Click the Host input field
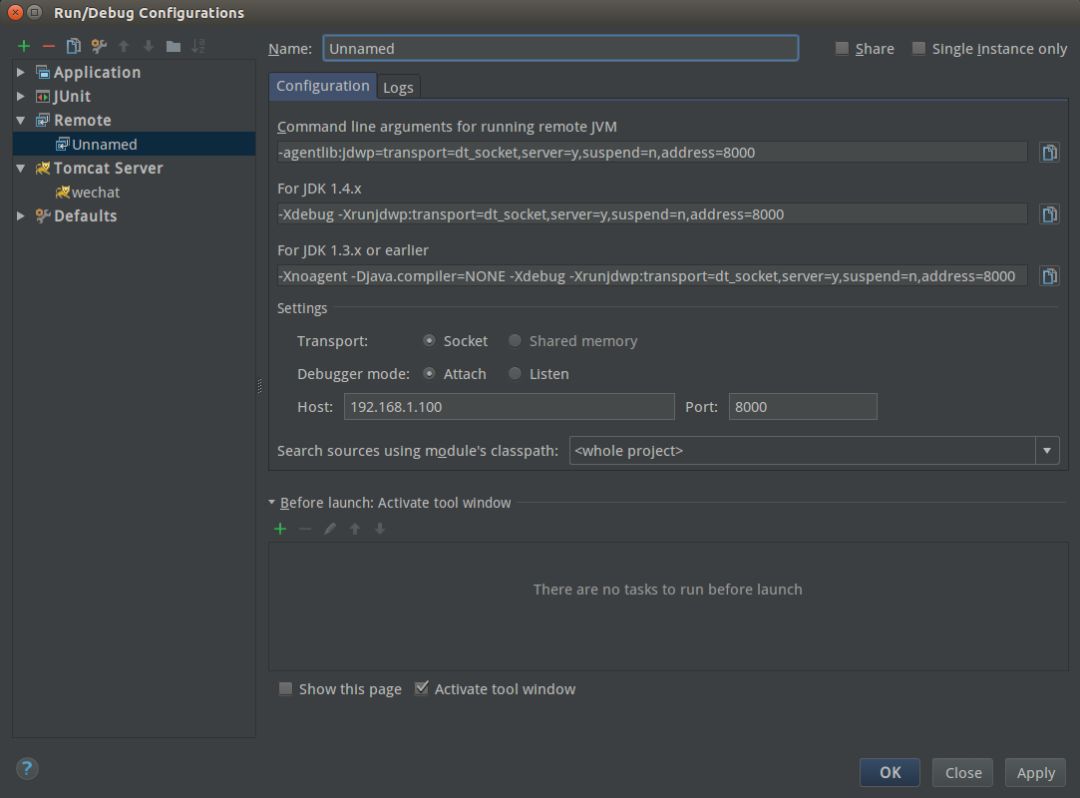The height and width of the screenshot is (798, 1080). [x=509, y=407]
